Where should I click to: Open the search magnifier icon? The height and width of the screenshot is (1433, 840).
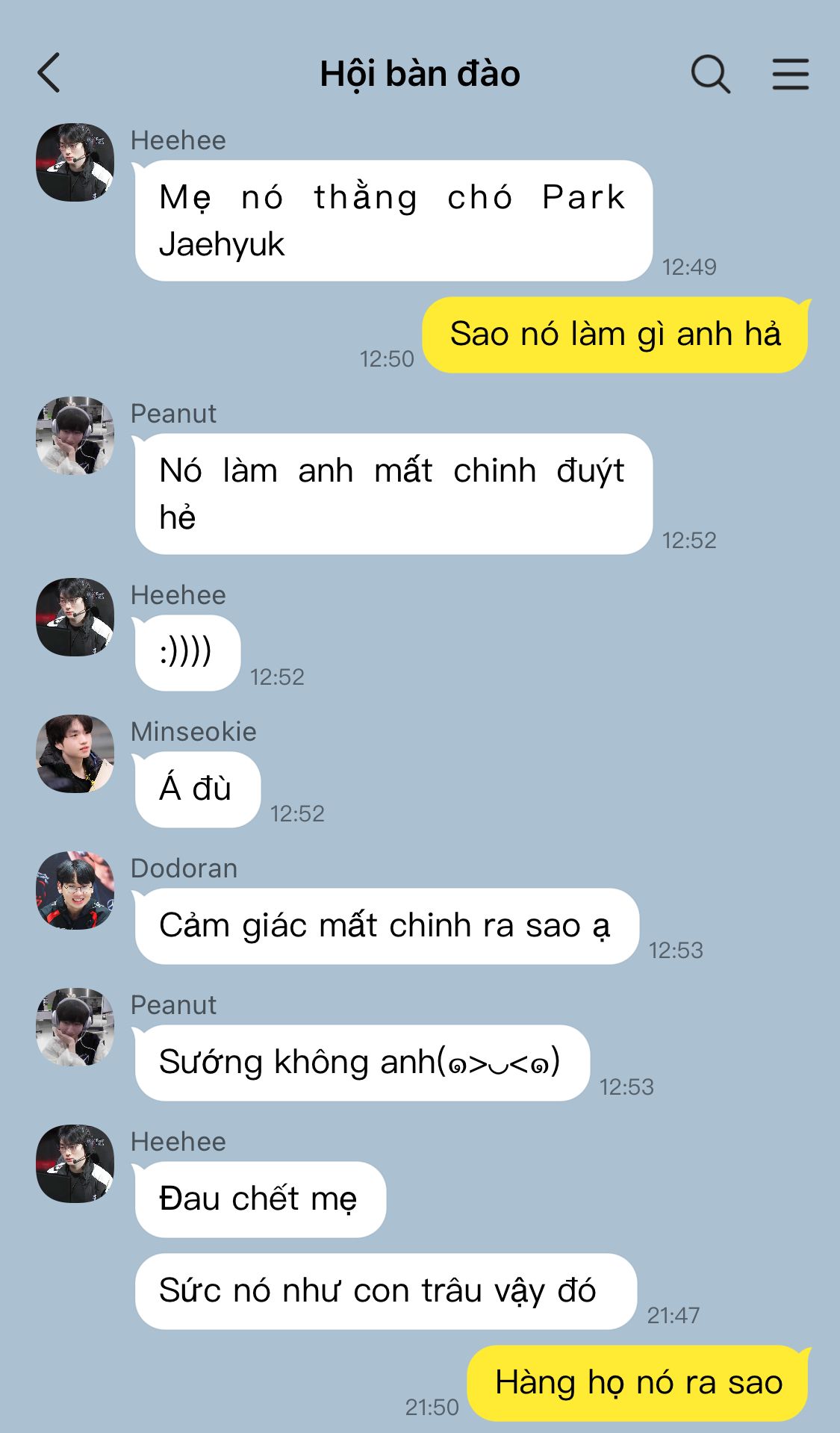[710, 74]
